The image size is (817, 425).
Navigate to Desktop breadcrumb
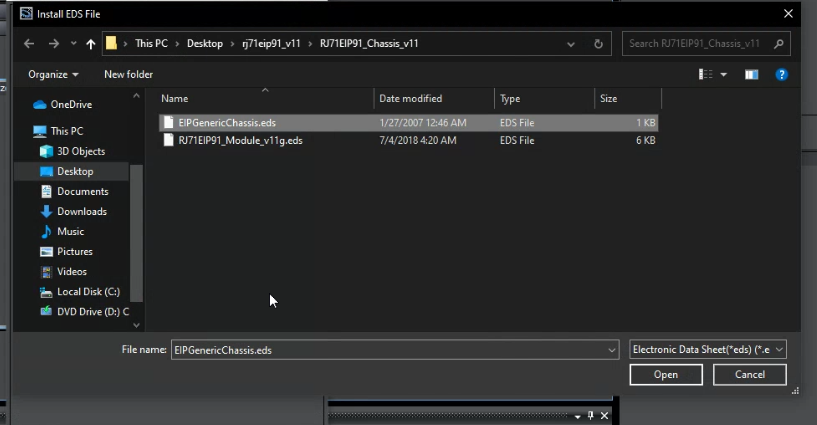coord(205,43)
